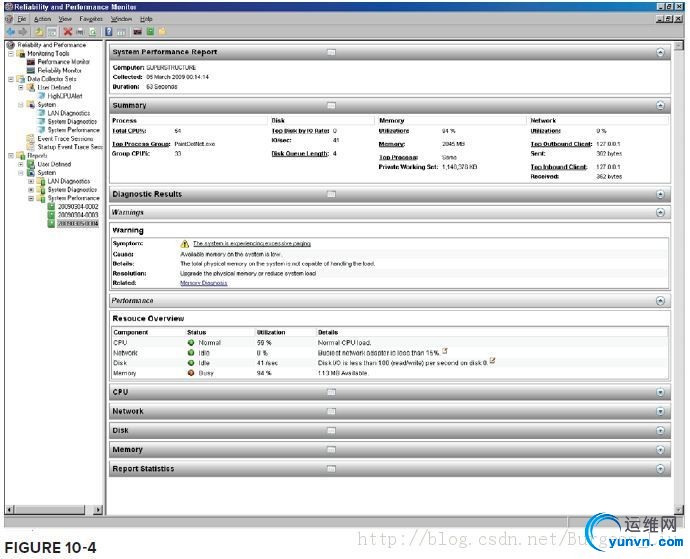Expand the LAN Diagnostics node under Reports
The image size is (690, 559).
pyautogui.click(x=31, y=180)
